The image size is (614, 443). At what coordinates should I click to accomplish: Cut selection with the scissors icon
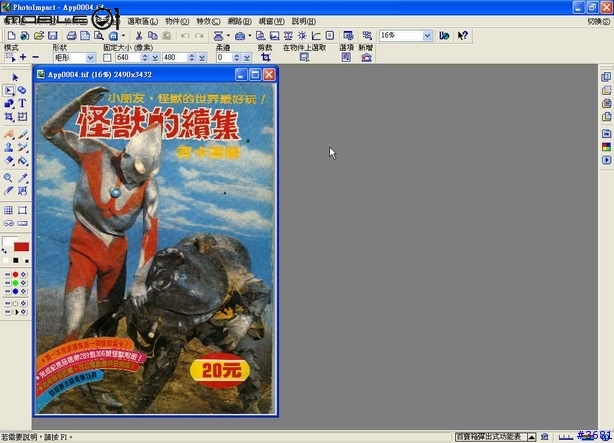139,36
